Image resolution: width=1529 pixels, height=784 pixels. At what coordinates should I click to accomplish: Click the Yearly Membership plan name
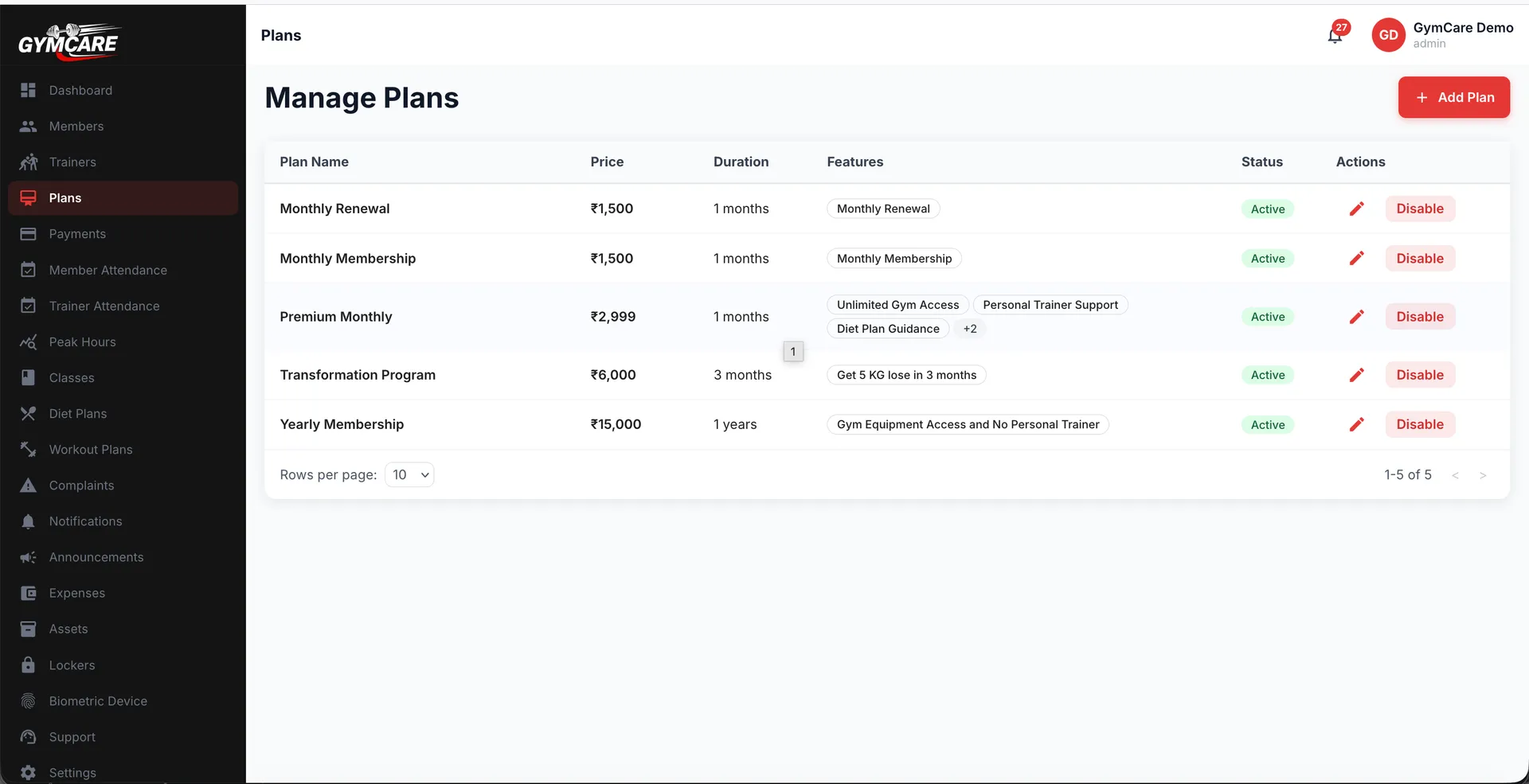342,424
